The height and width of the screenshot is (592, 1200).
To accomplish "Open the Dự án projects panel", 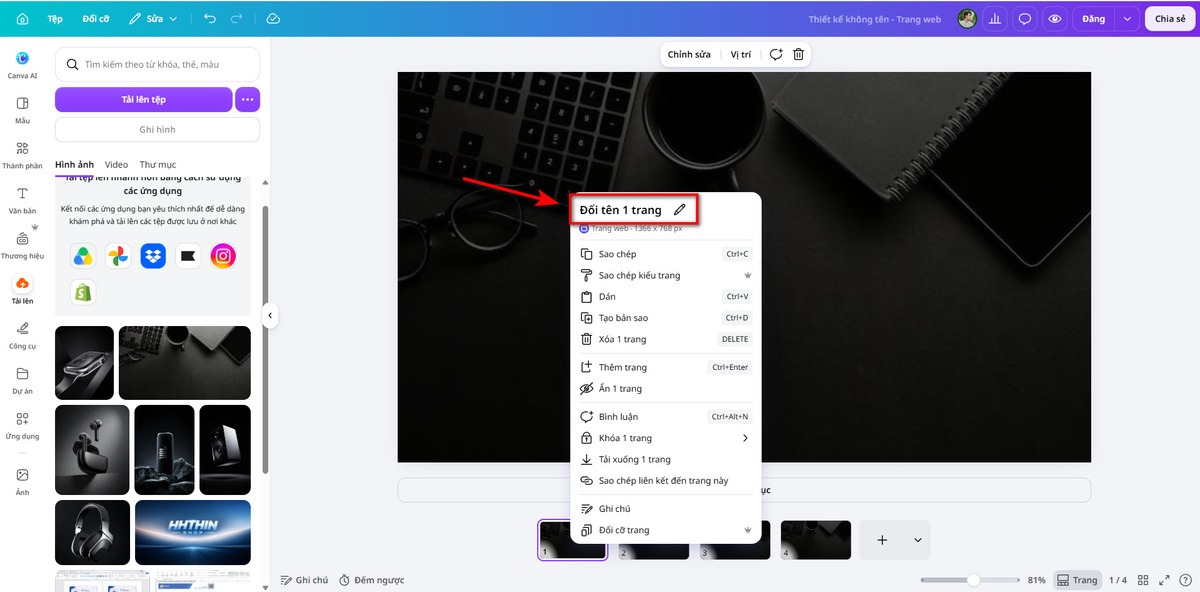I will coord(22,380).
